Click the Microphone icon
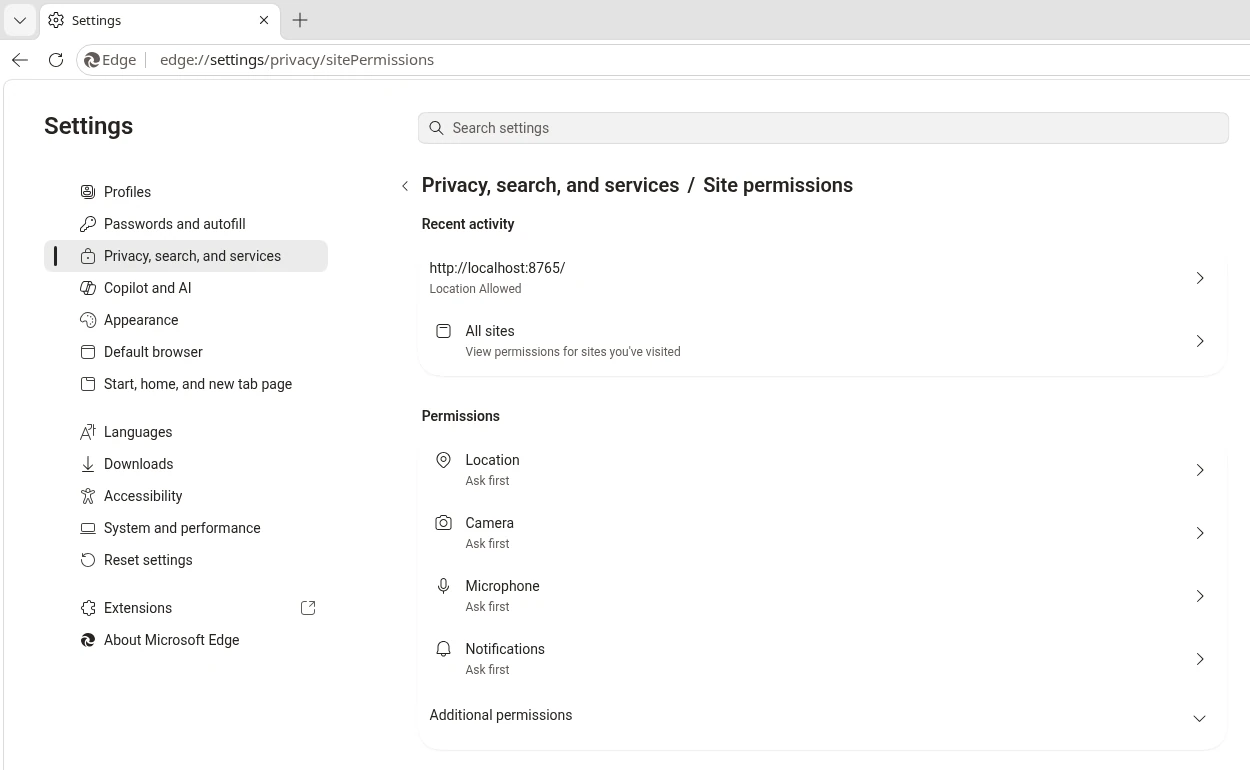1250x770 pixels. (443, 586)
